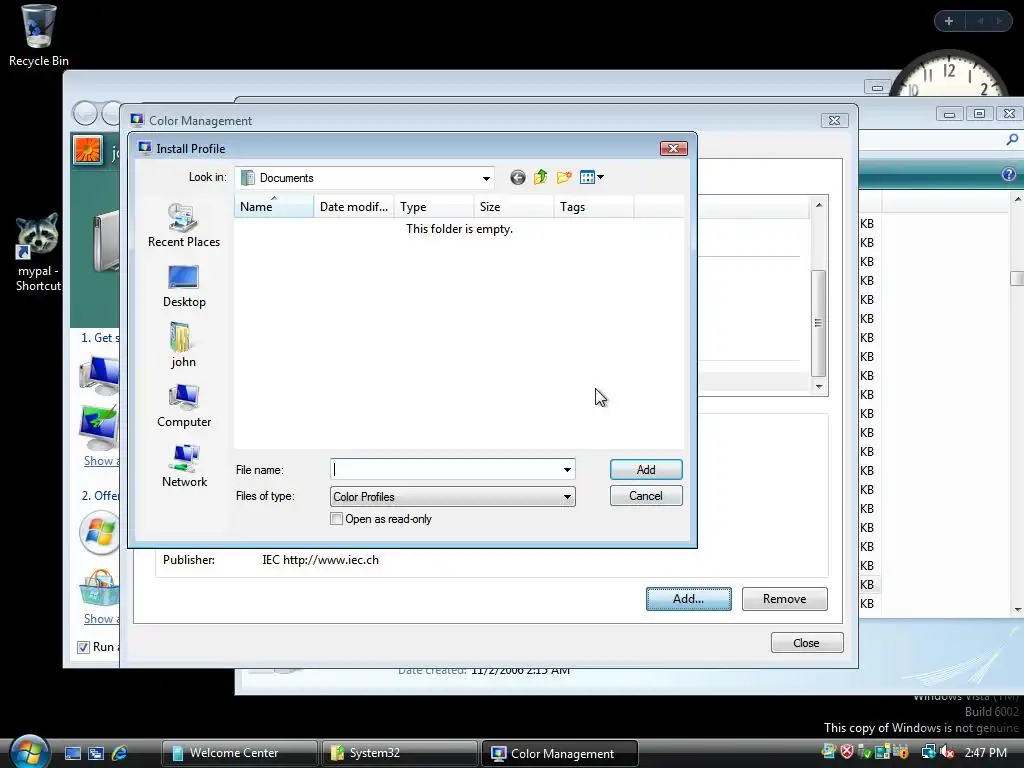Go back to last folder visited
This screenshot has height=768, width=1024.
tap(518, 178)
